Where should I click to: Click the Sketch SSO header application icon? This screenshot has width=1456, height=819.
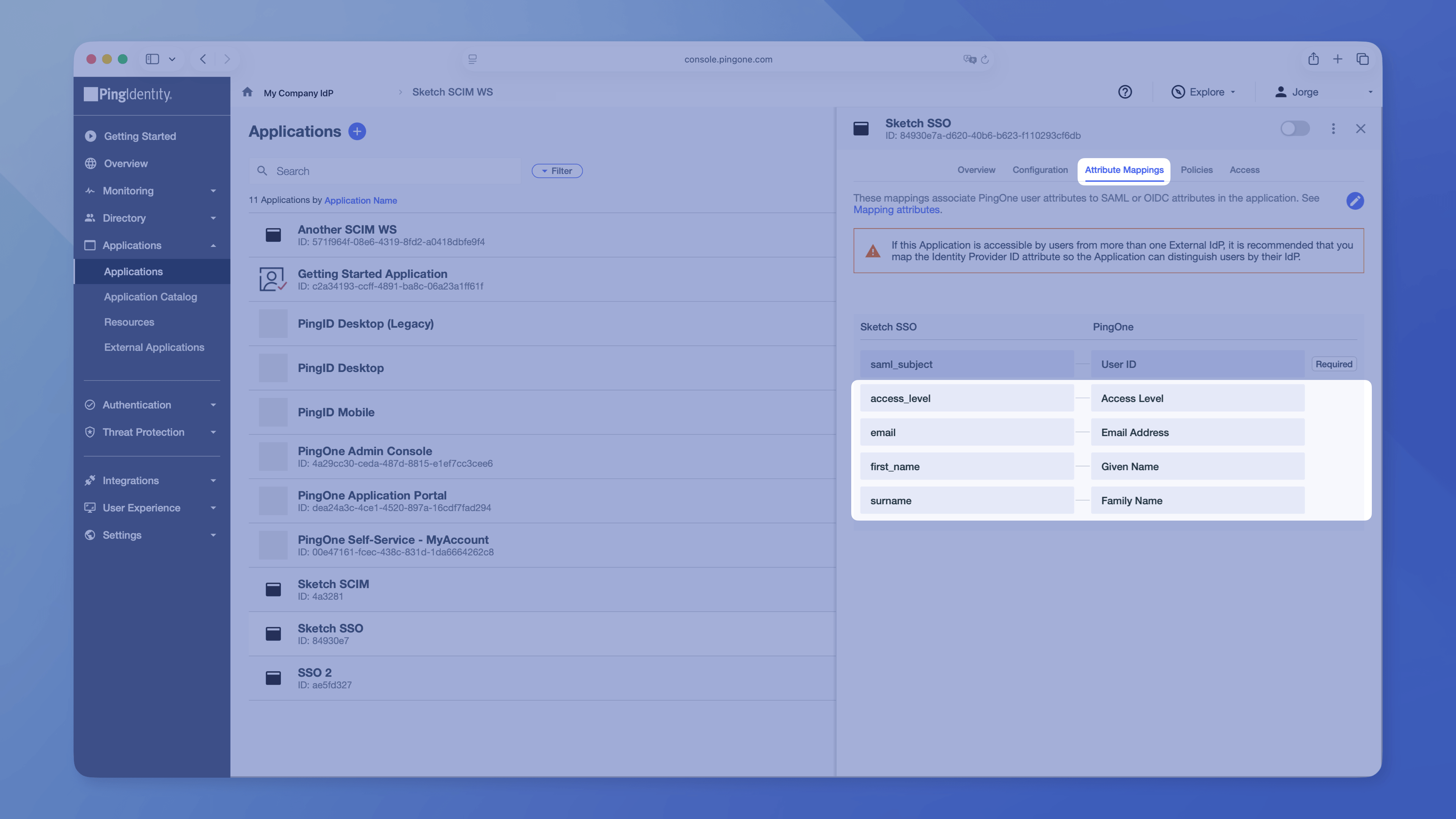[x=861, y=129]
